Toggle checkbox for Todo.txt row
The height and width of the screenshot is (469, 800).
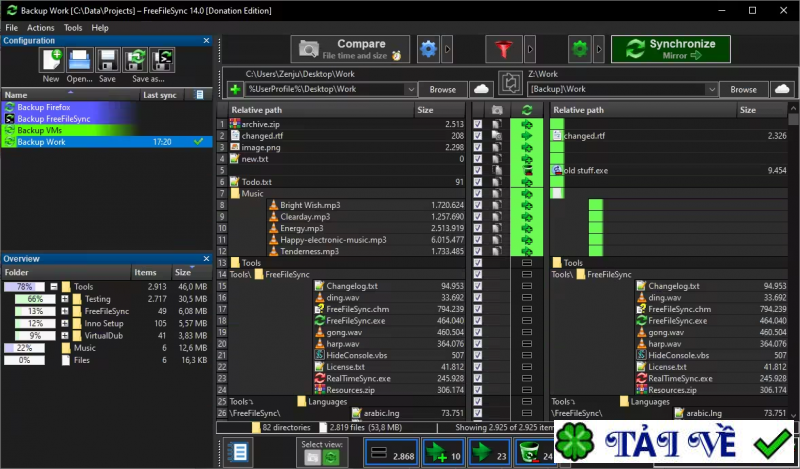coord(478,182)
